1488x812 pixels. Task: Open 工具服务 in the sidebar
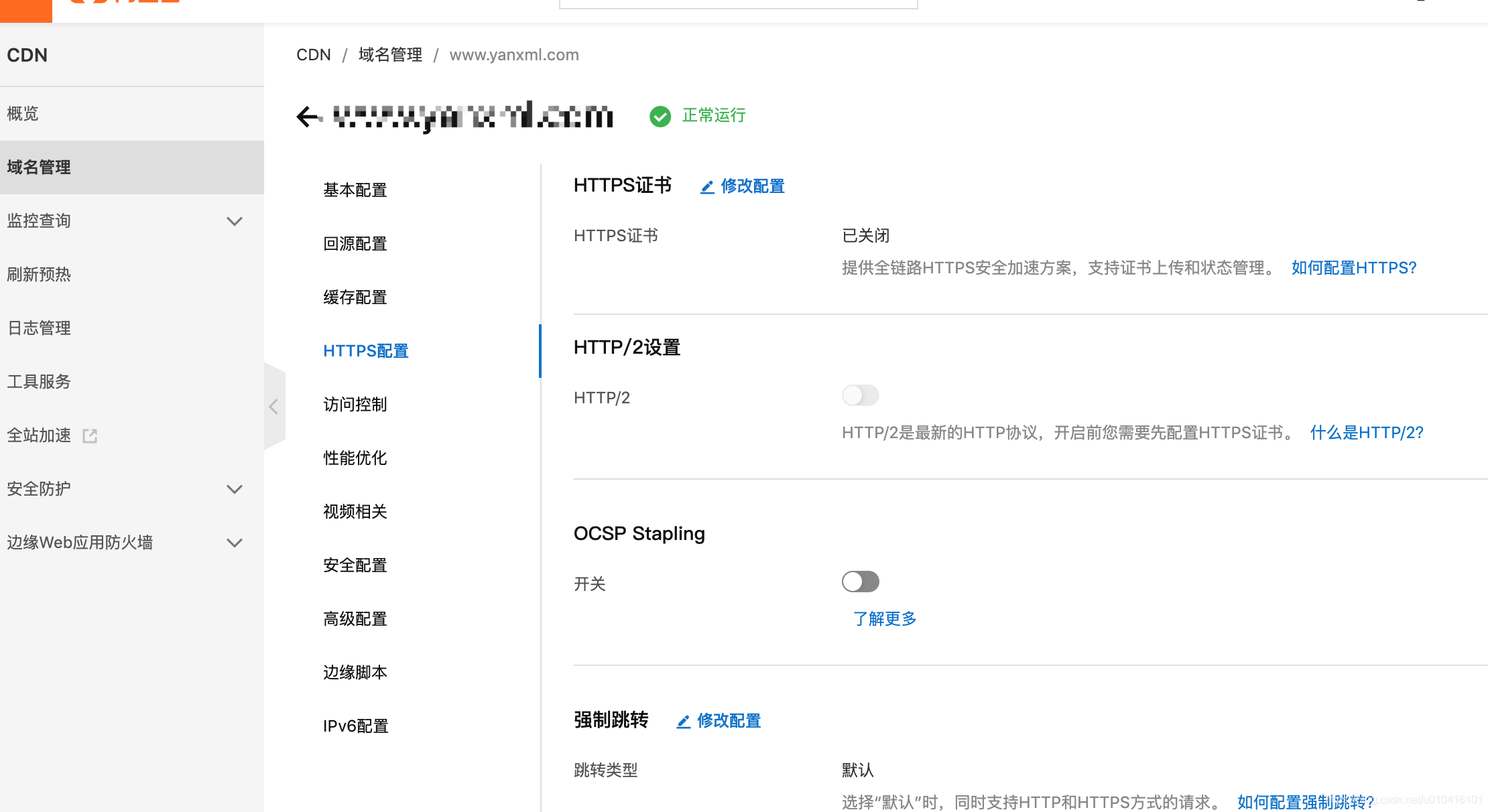click(x=132, y=382)
